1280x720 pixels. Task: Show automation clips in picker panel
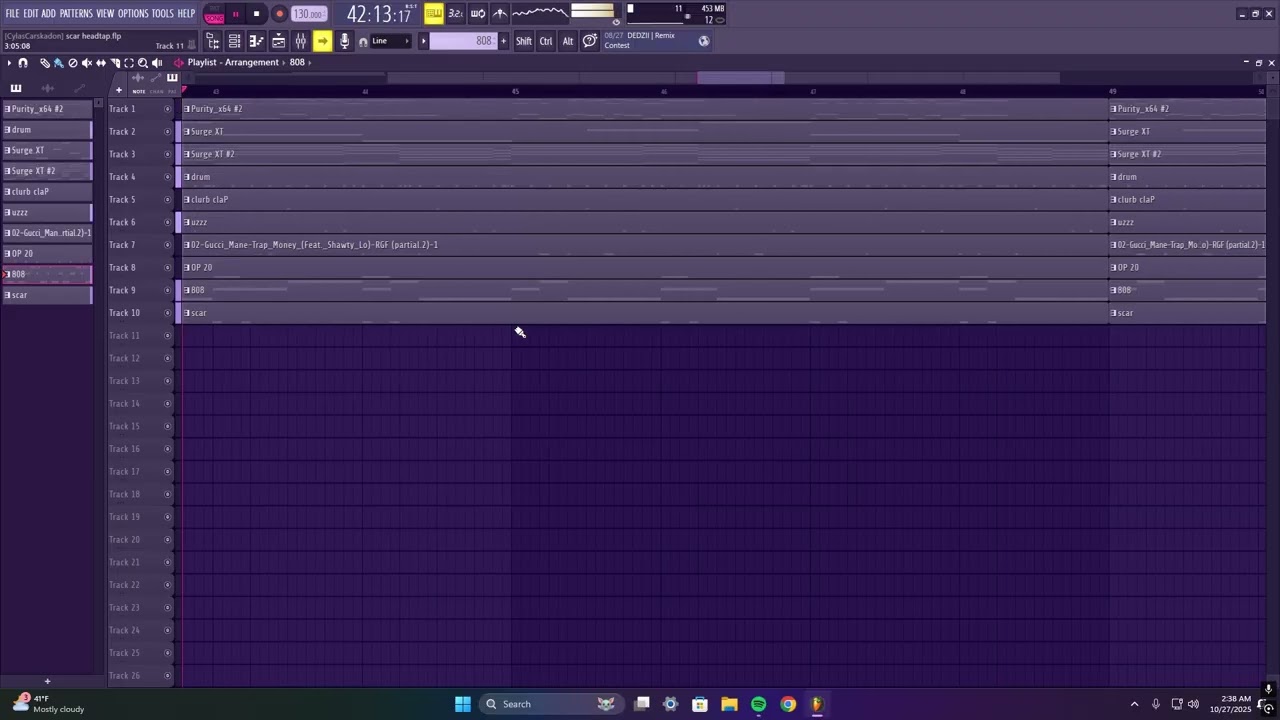click(x=79, y=89)
